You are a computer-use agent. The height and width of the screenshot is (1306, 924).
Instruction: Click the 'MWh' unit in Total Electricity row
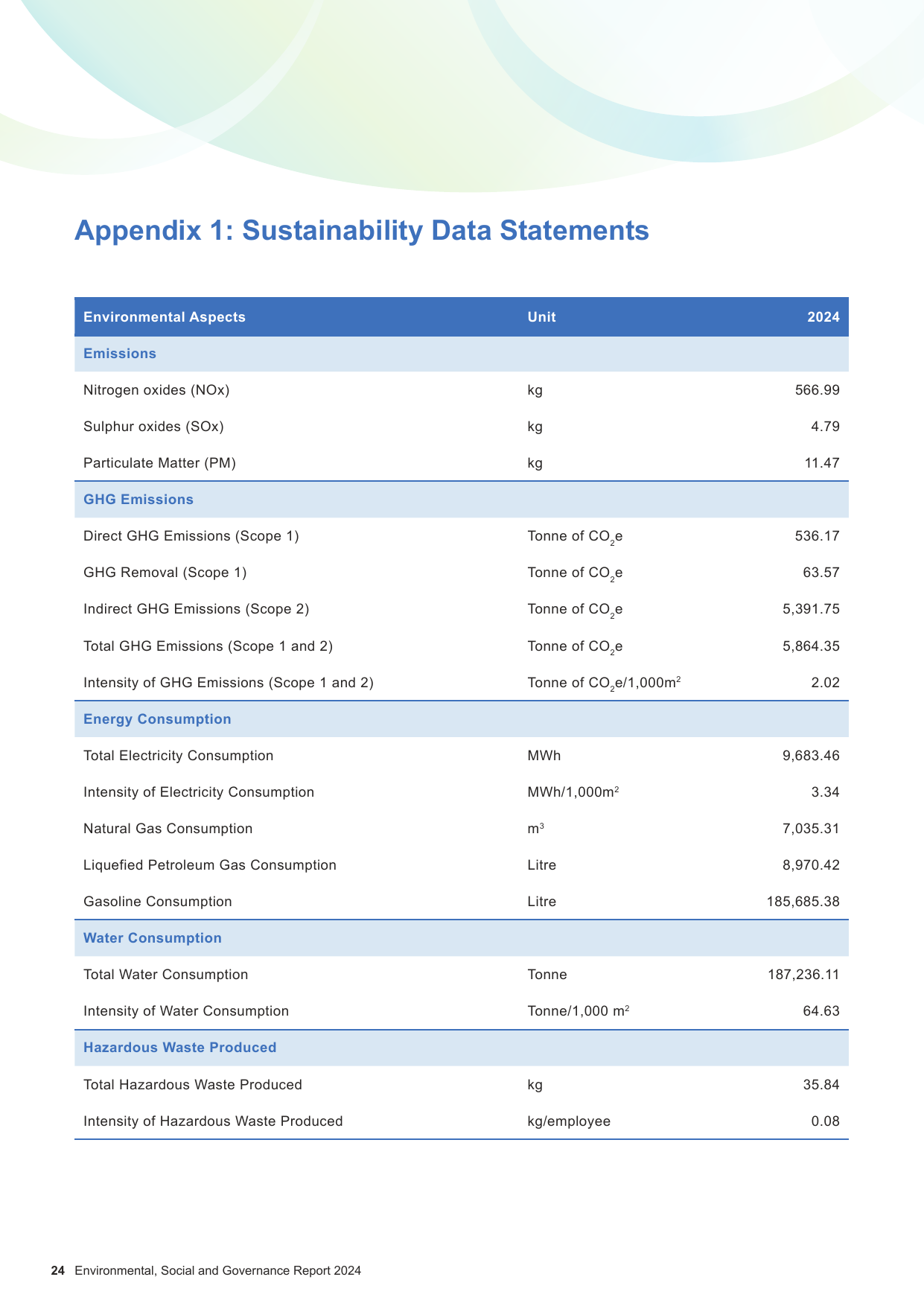(x=544, y=756)
